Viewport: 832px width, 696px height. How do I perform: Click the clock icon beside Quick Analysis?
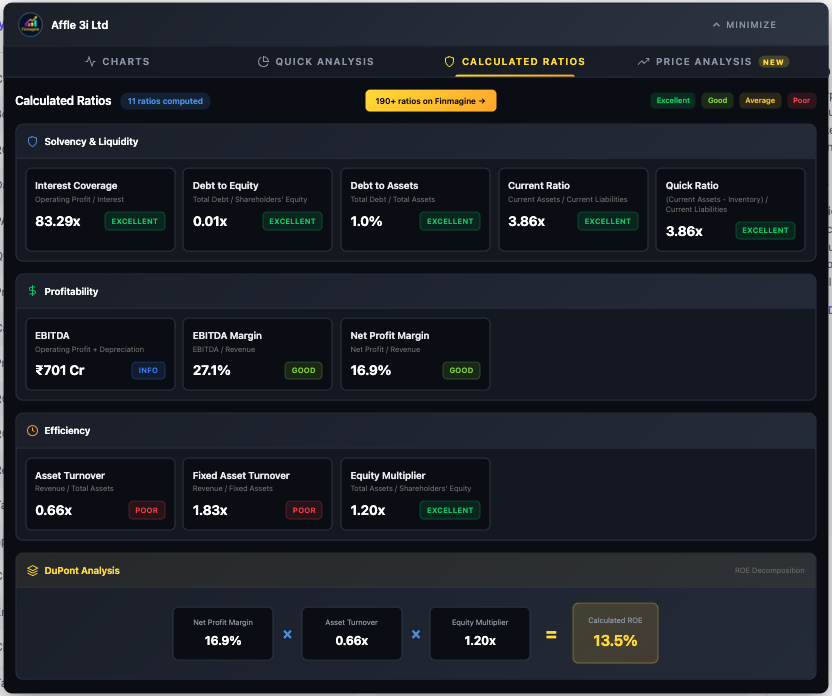tap(261, 61)
